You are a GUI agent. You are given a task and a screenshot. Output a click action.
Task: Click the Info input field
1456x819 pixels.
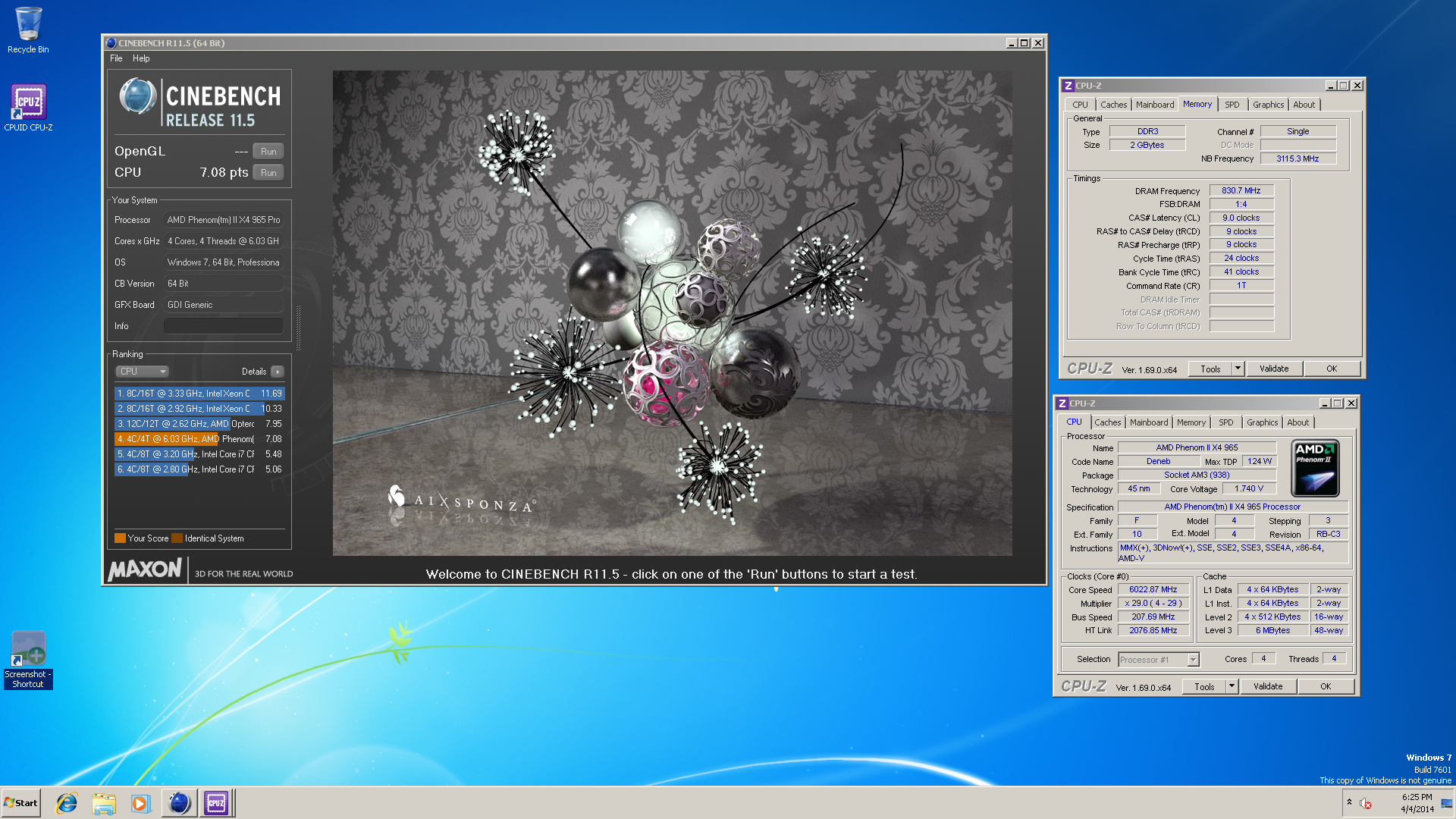coord(224,326)
